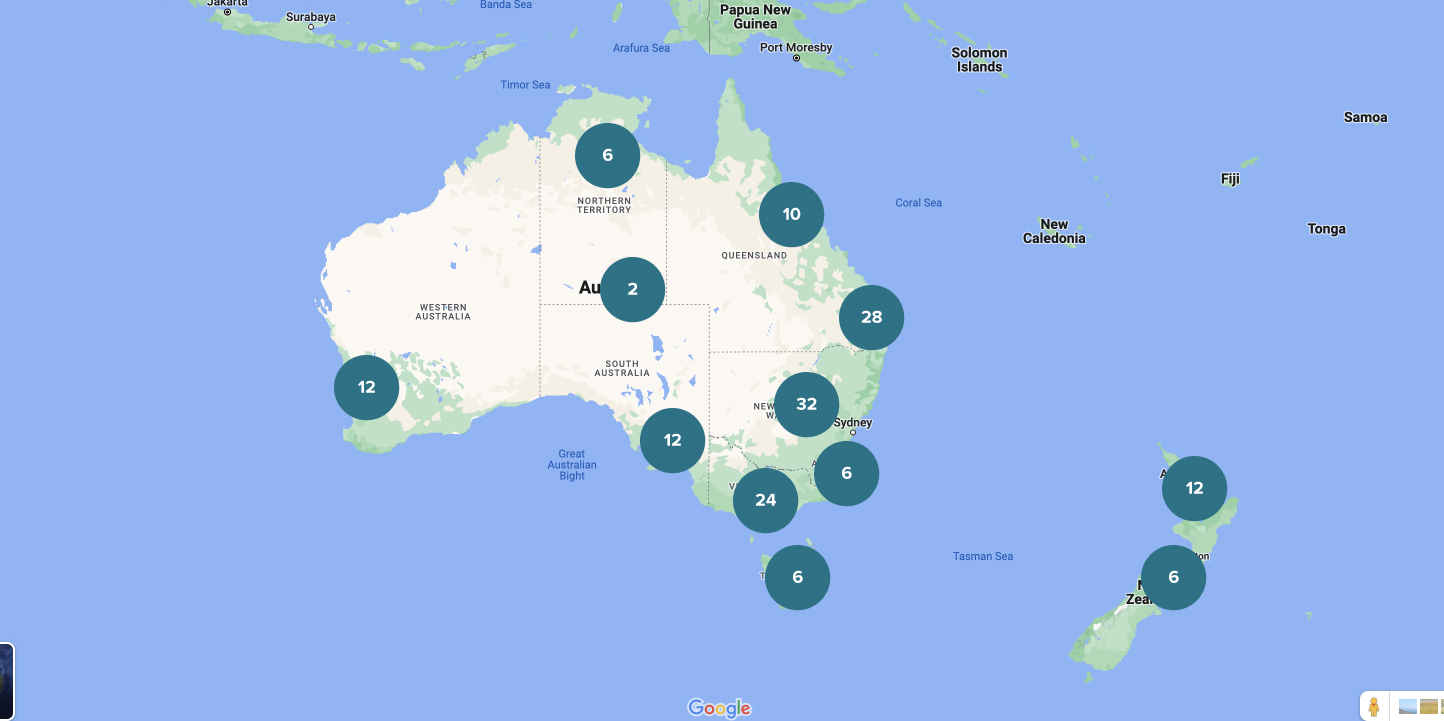Click the Tasman Sea label
The height and width of the screenshot is (721, 1444).
pyautogui.click(x=983, y=556)
